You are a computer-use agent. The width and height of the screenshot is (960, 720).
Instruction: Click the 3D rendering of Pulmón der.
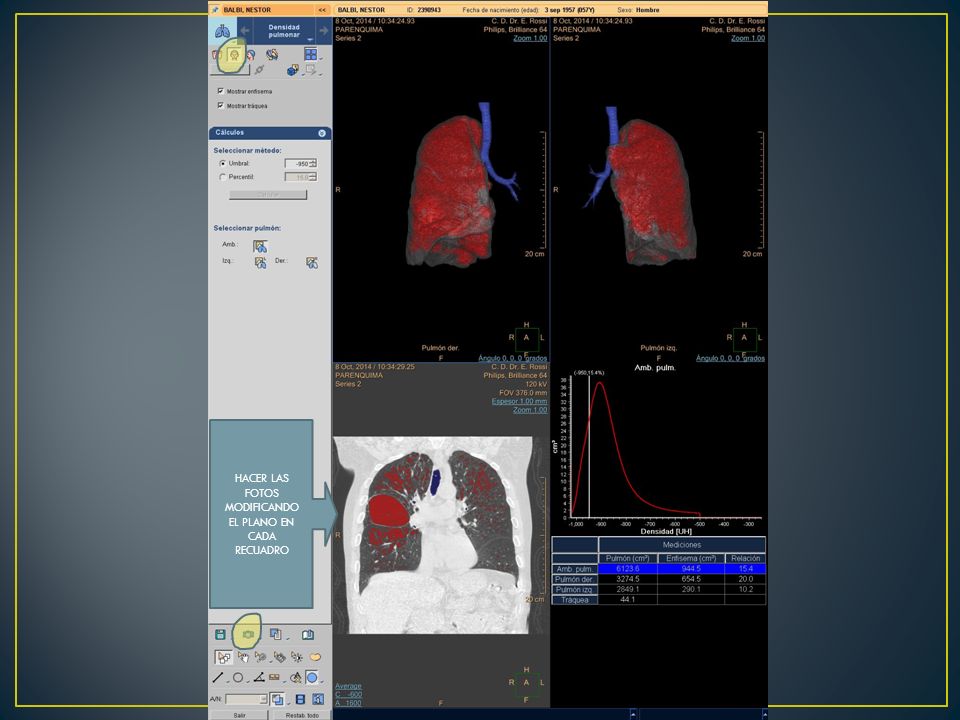tap(452, 191)
